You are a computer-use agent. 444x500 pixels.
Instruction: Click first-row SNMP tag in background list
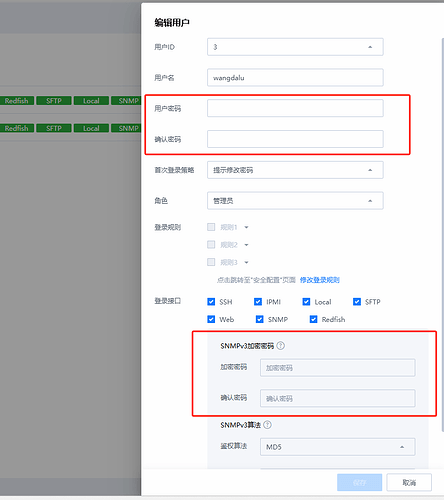(x=126, y=101)
